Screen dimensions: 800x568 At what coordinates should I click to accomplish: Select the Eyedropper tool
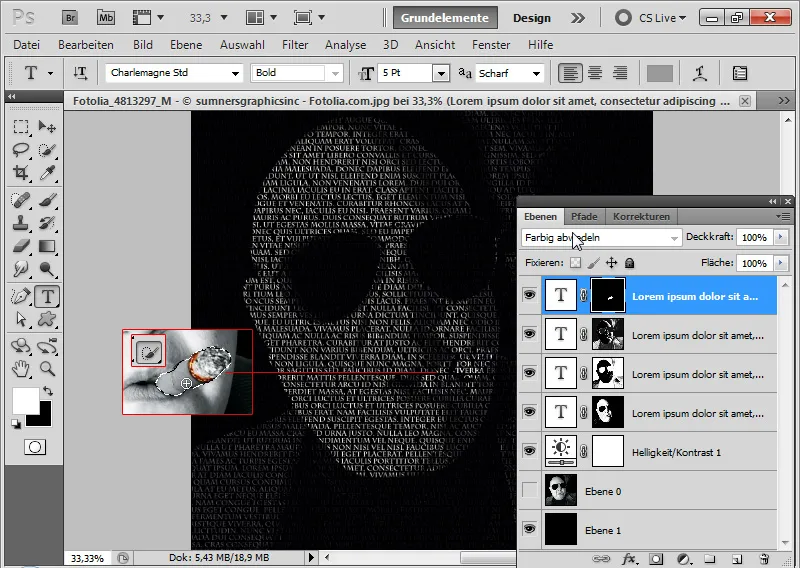tap(47, 173)
